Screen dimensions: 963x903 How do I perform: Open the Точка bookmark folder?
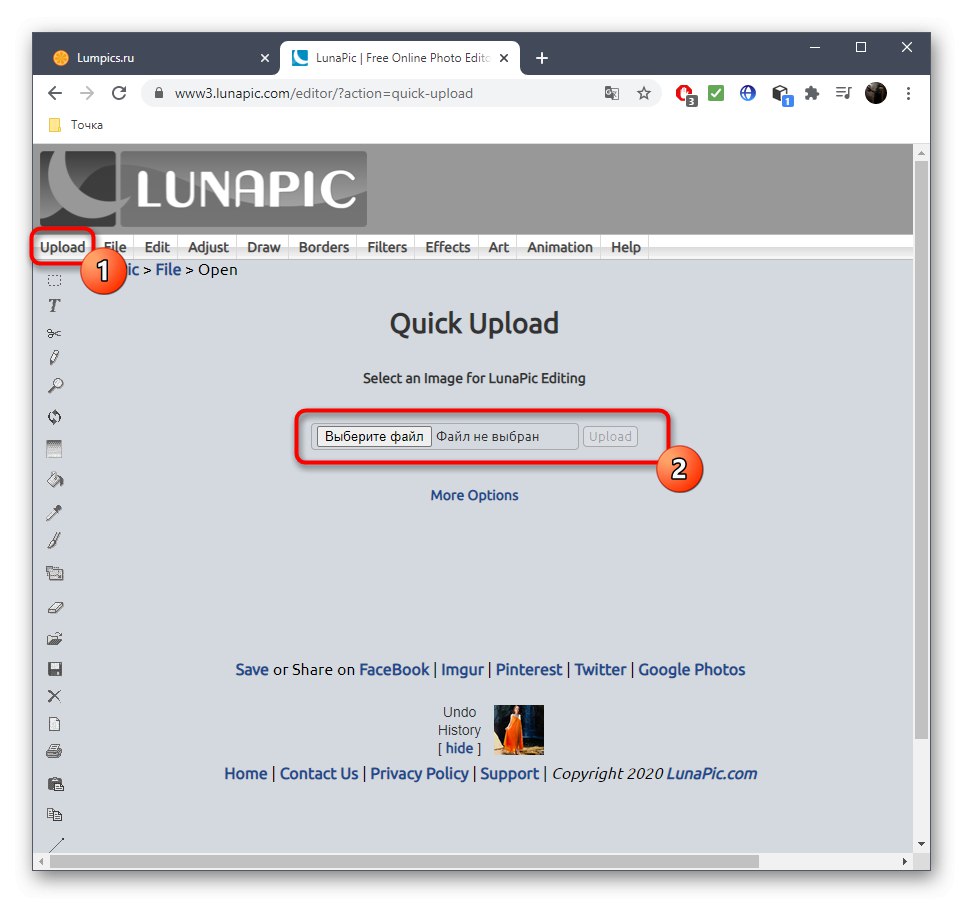[76, 125]
